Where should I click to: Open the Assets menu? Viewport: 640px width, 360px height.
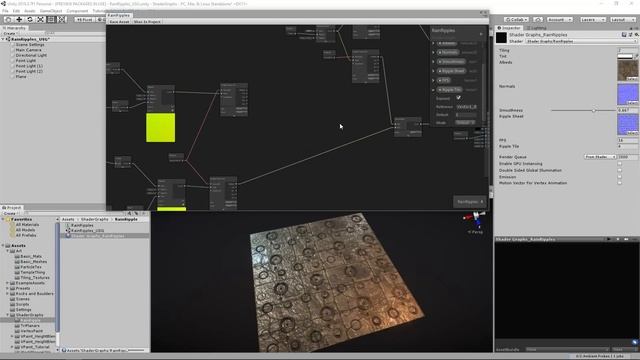pos(30,11)
